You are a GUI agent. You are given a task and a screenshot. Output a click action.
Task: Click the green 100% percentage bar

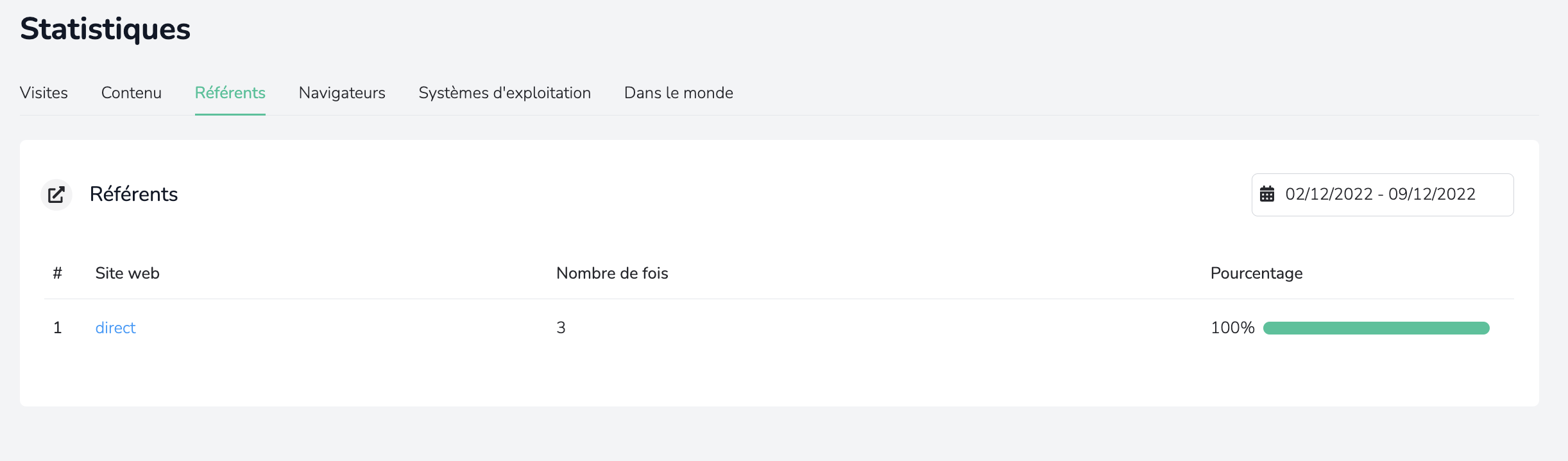pyautogui.click(x=1376, y=328)
